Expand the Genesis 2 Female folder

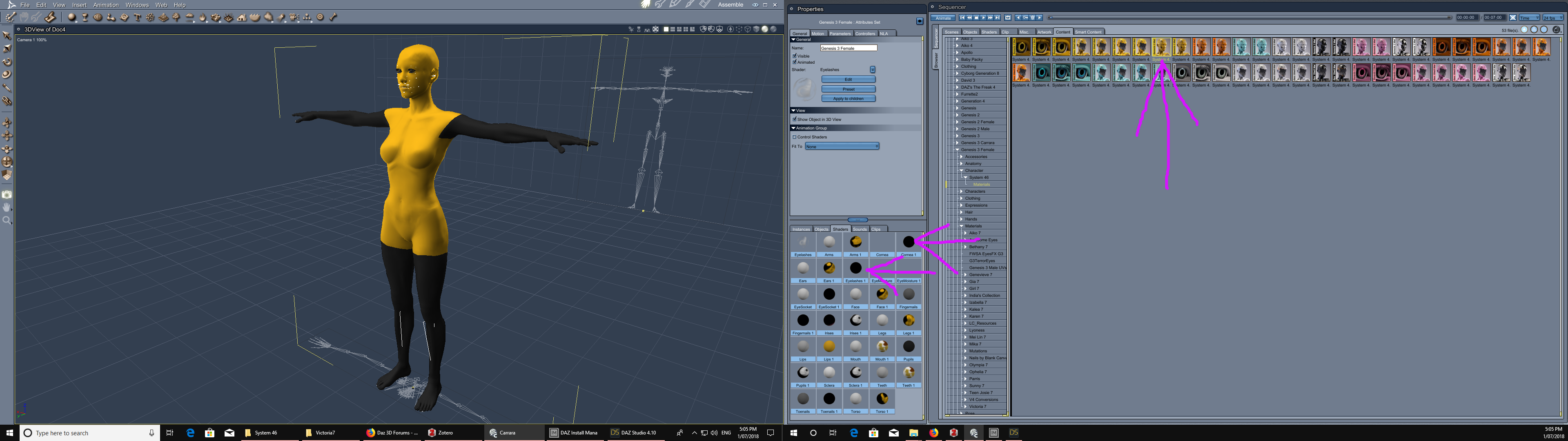tap(957, 122)
